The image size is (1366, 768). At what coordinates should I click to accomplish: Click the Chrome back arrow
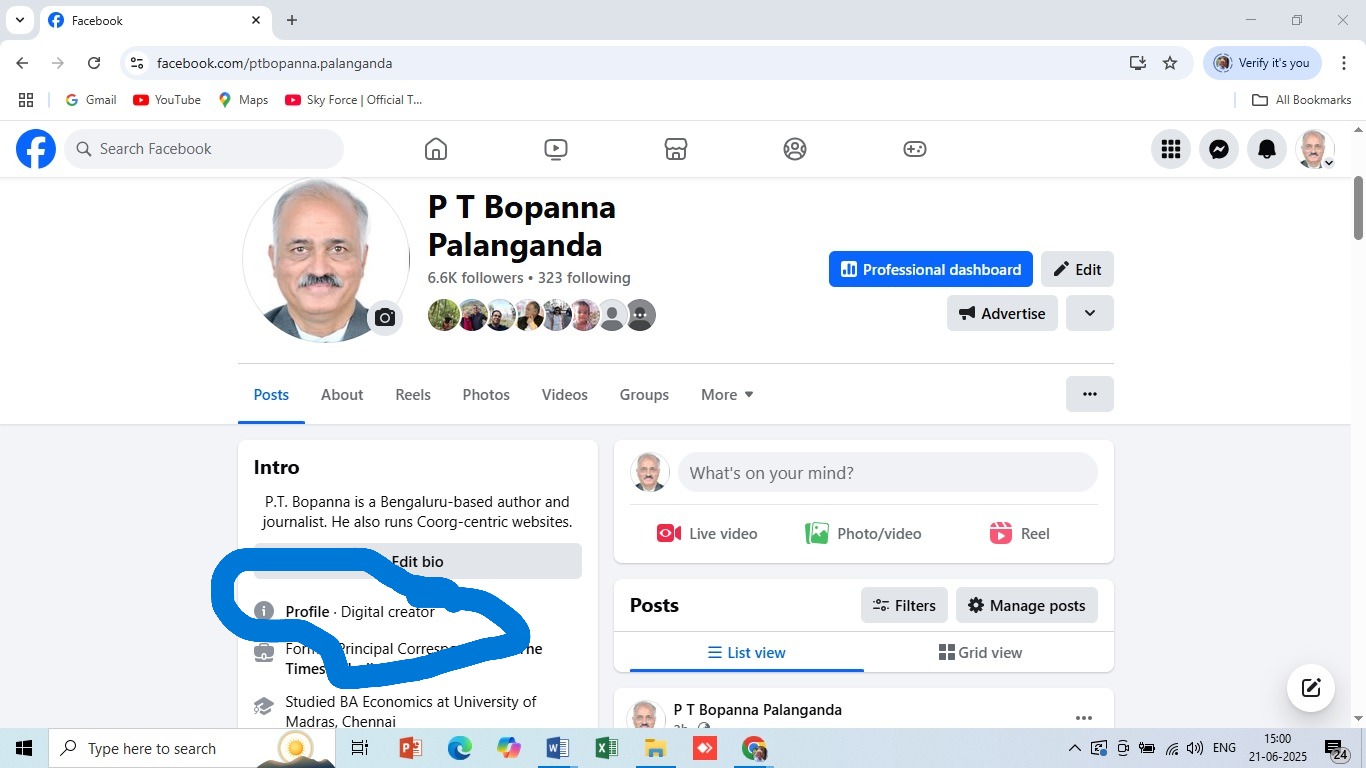pos(22,63)
